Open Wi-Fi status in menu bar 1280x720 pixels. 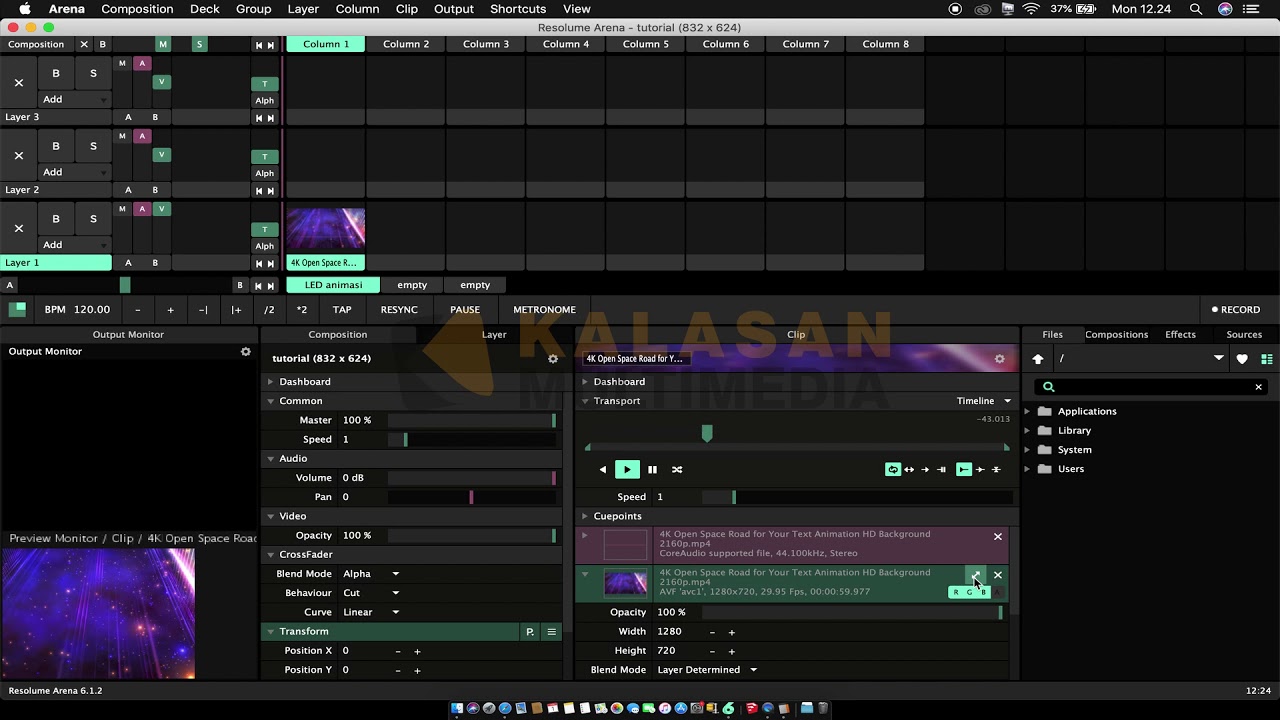1031,9
